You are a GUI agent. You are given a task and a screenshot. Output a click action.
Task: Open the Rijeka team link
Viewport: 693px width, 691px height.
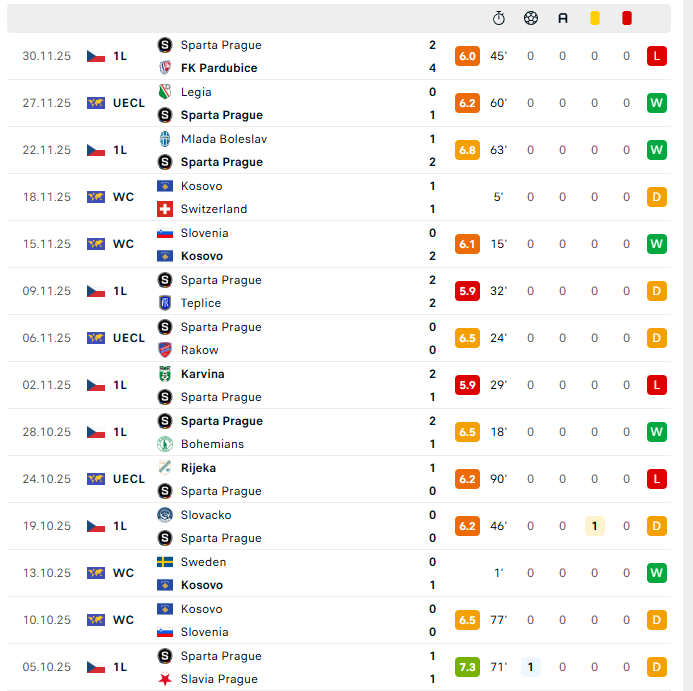198,468
